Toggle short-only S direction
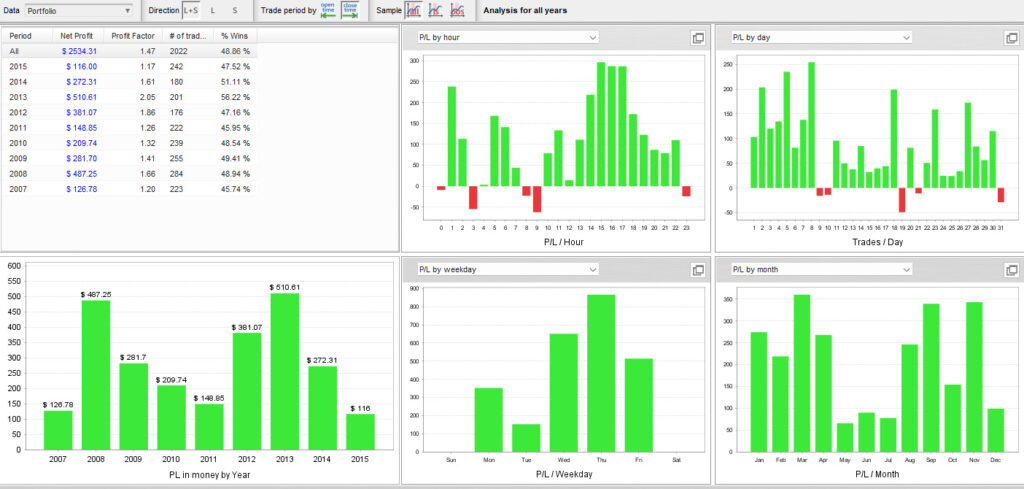 pos(235,11)
